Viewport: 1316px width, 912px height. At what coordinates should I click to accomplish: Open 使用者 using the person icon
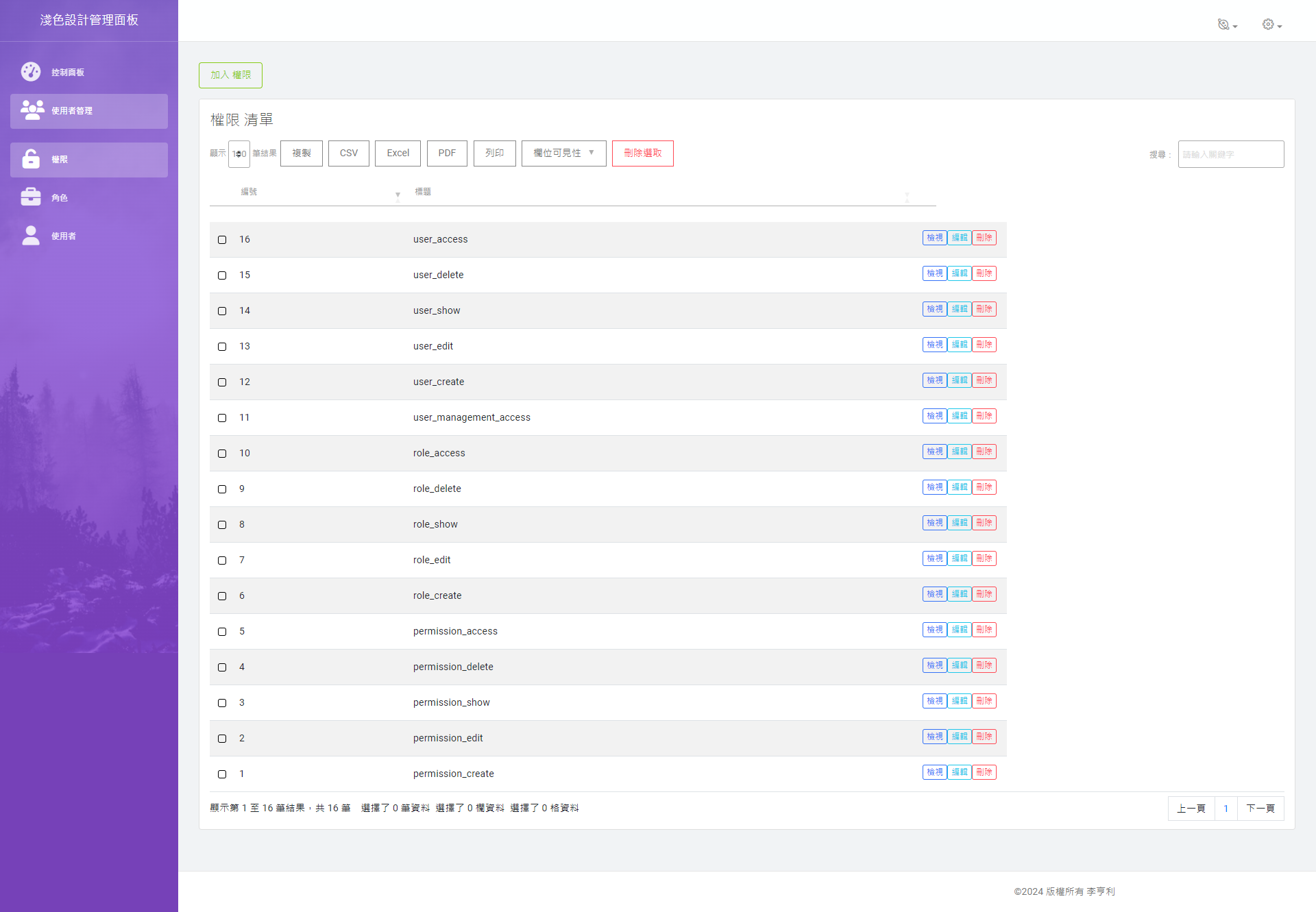(x=31, y=235)
